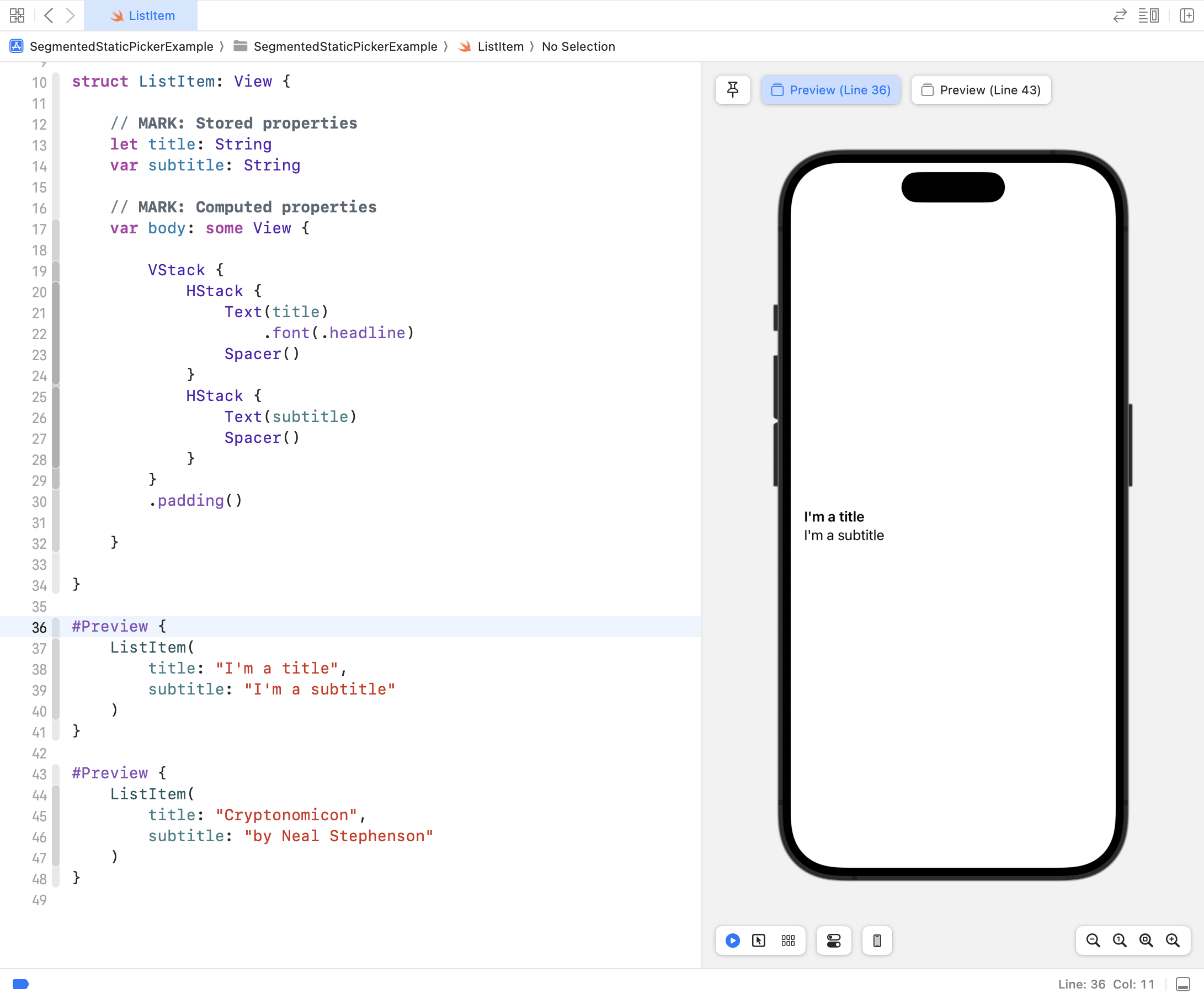Open related items with grid icon
1204x999 pixels.
(x=17, y=15)
